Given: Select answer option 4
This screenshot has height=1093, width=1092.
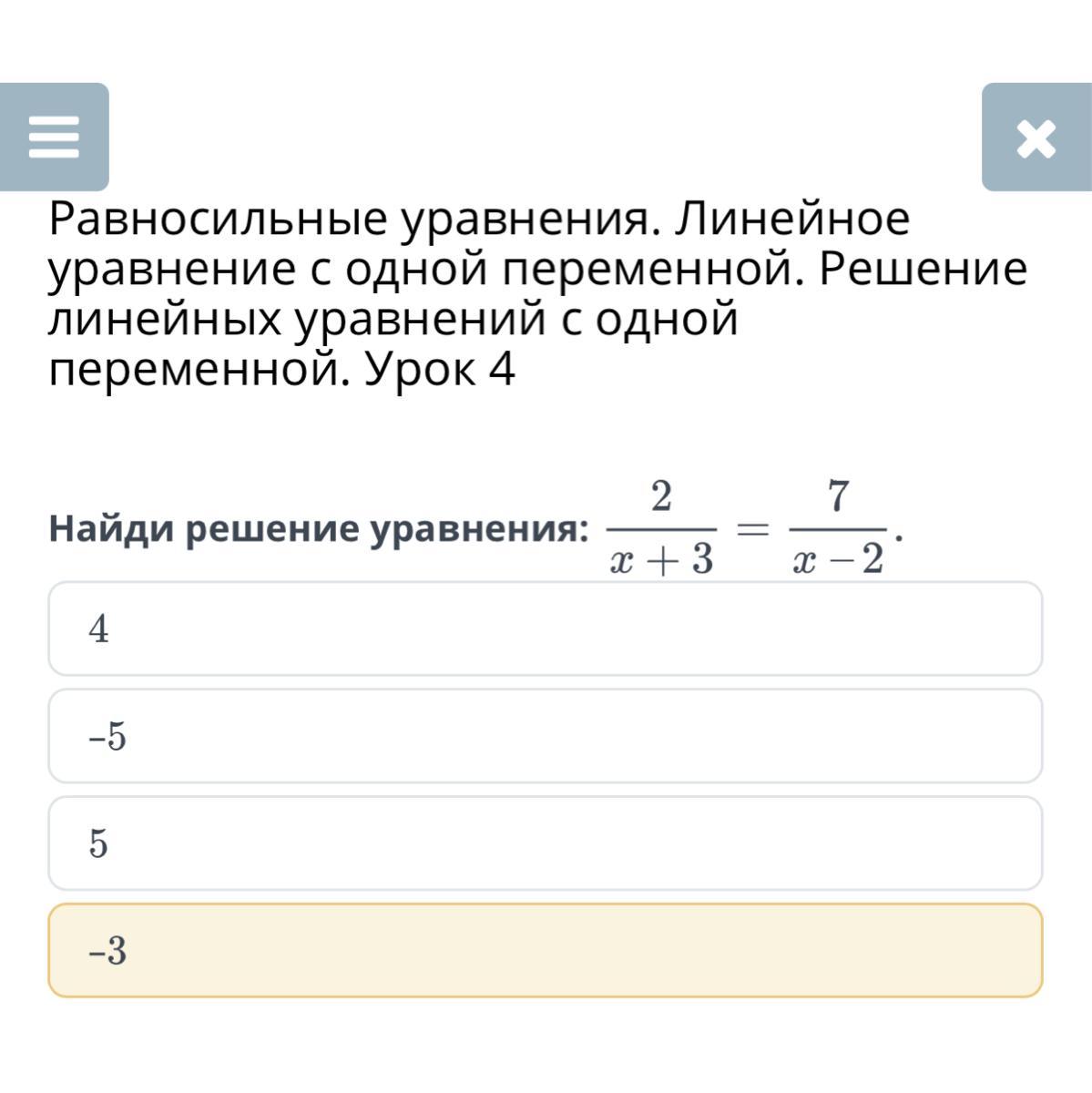Looking at the screenshot, I should pos(546,628).
